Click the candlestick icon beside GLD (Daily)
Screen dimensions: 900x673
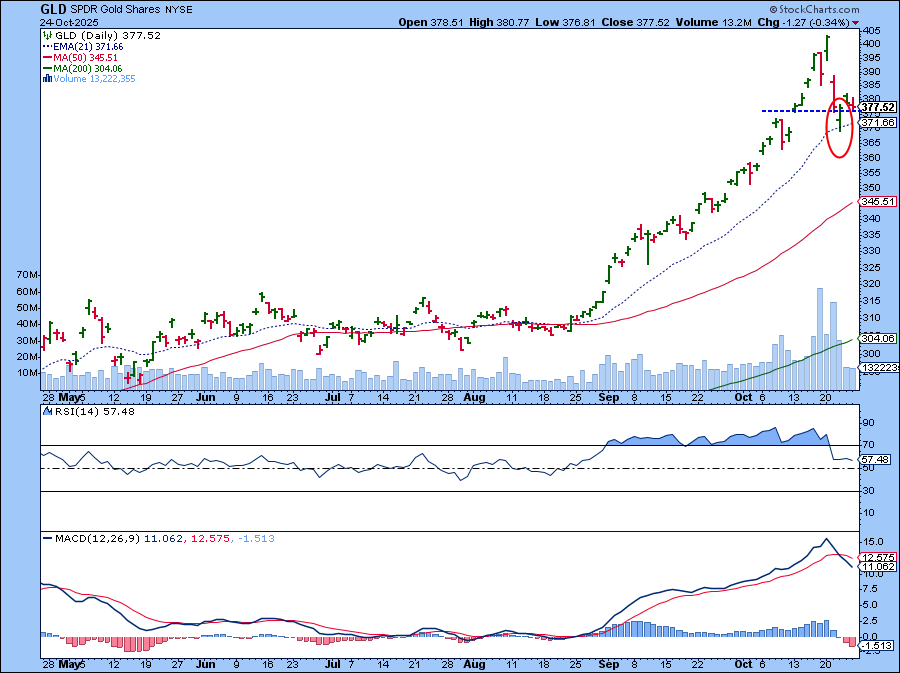[x=48, y=36]
